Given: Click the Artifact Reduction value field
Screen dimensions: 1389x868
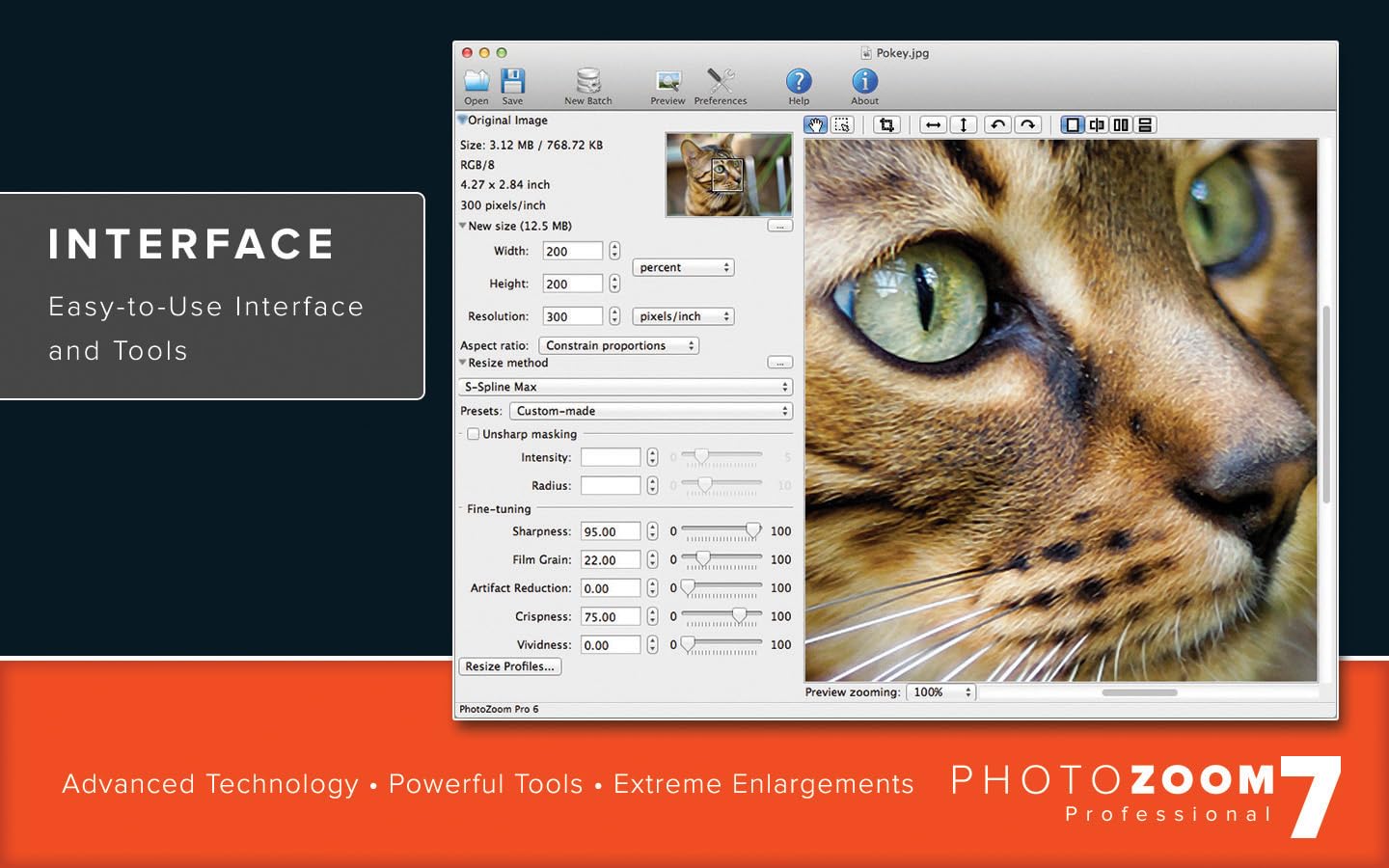Looking at the screenshot, I should click(611, 588).
